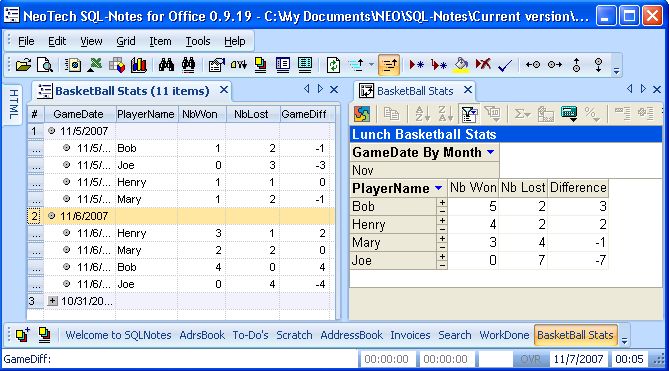This screenshot has height=371, width=669.
Task: Open the Sigma totals dropdown
Action: [522, 114]
